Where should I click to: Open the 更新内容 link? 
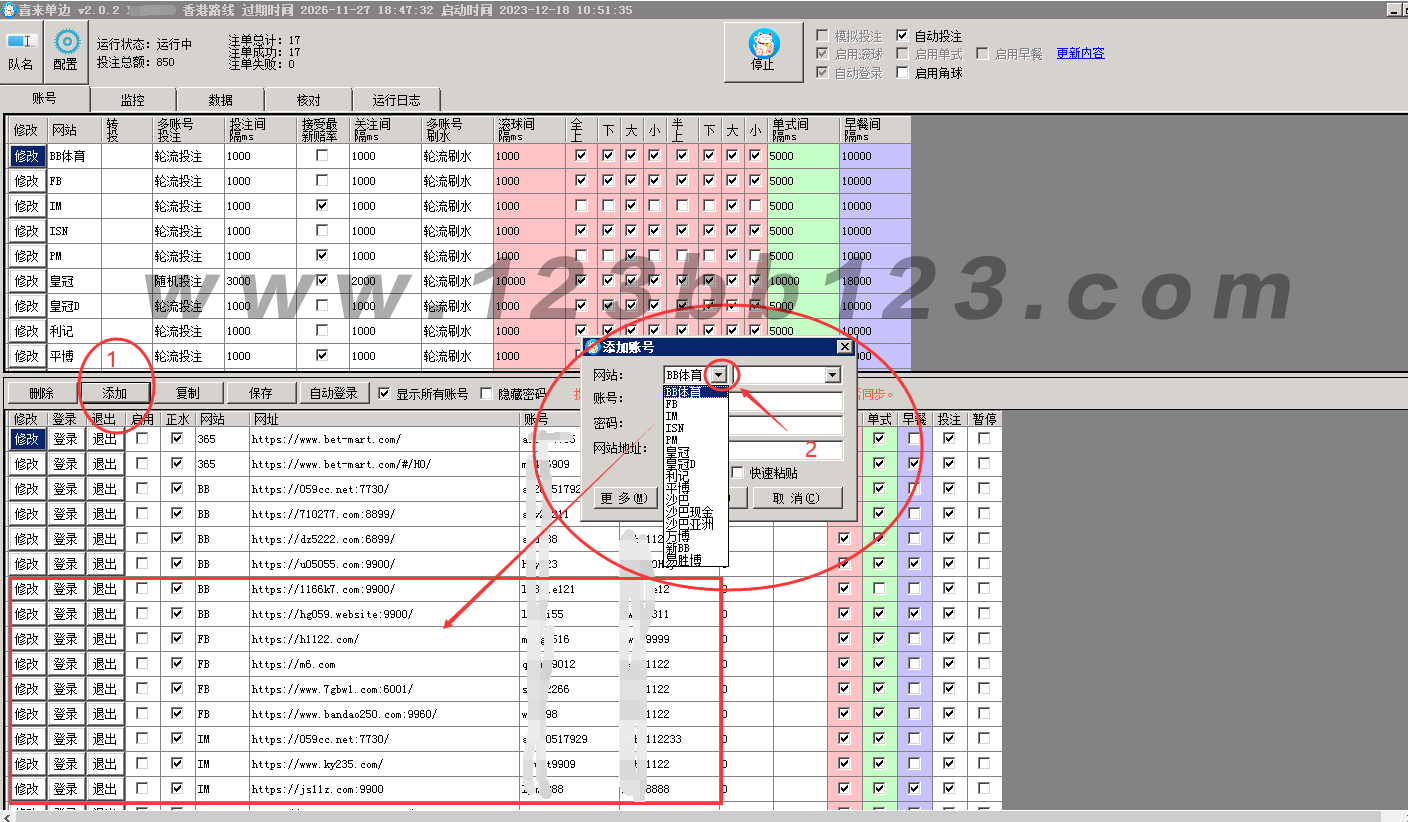(1081, 54)
